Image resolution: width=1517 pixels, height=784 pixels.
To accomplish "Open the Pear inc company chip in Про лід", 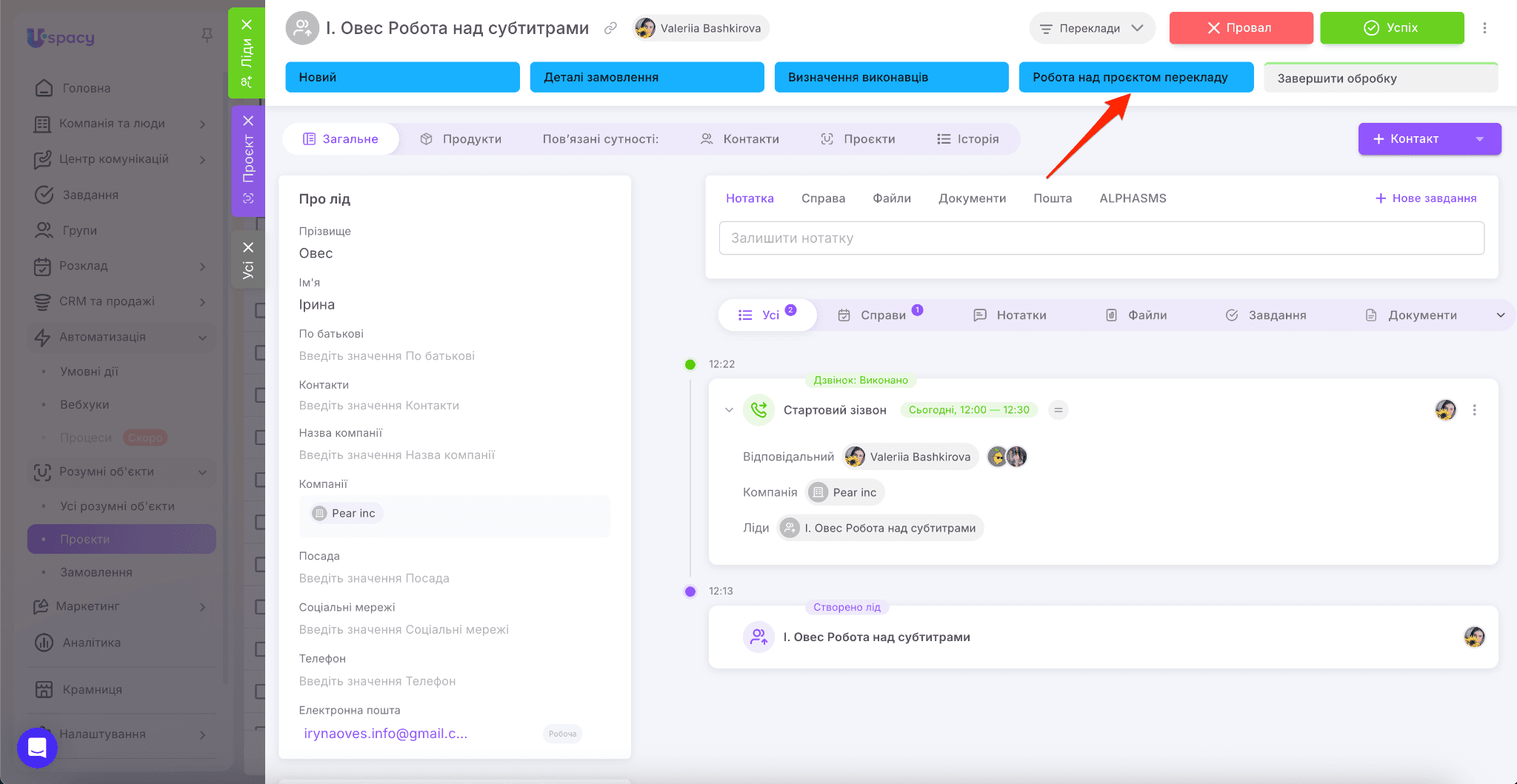I will [x=347, y=514].
